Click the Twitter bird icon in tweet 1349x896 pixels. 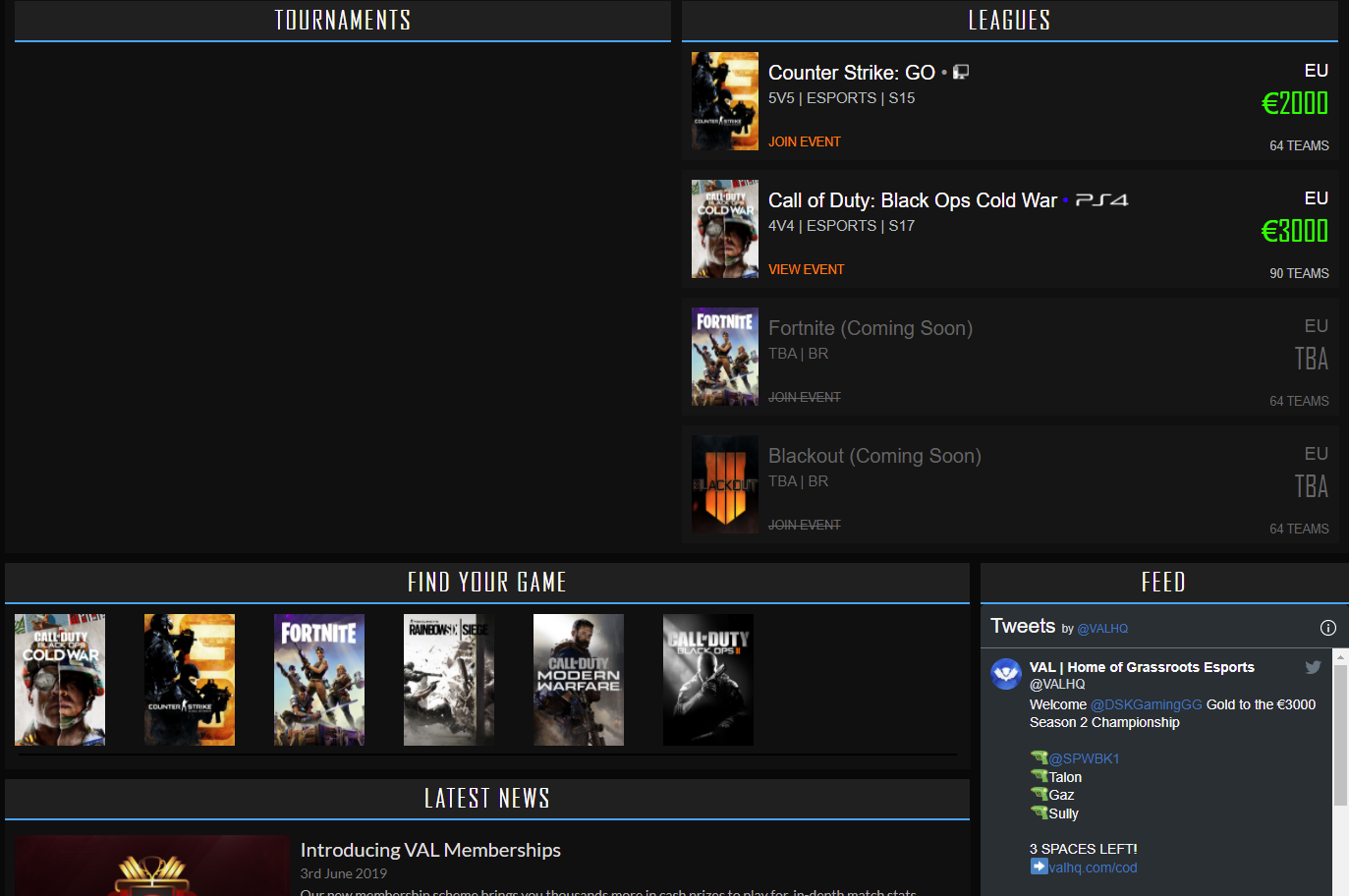pyautogui.click(x=1313, y=667)
